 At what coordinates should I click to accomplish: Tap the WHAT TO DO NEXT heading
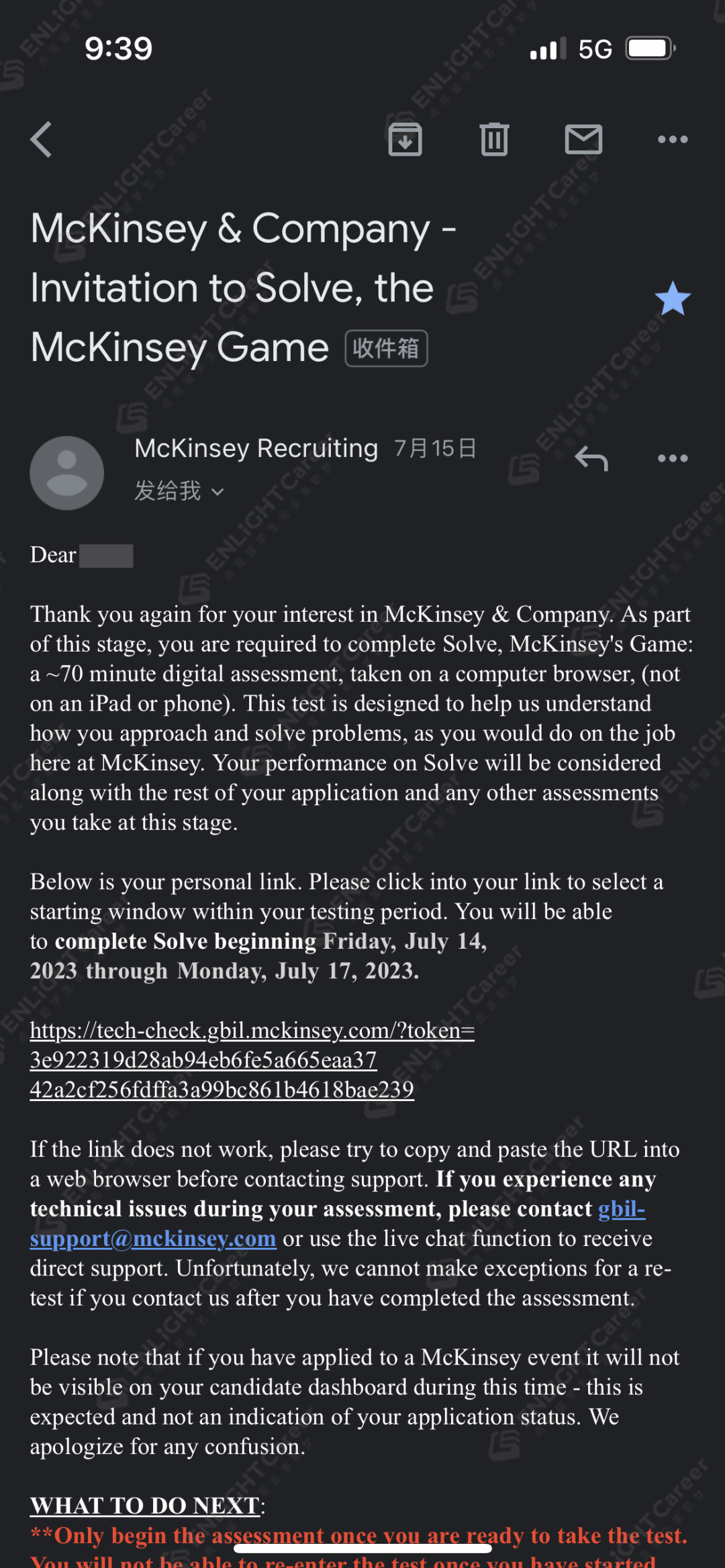click(145, 1506)
